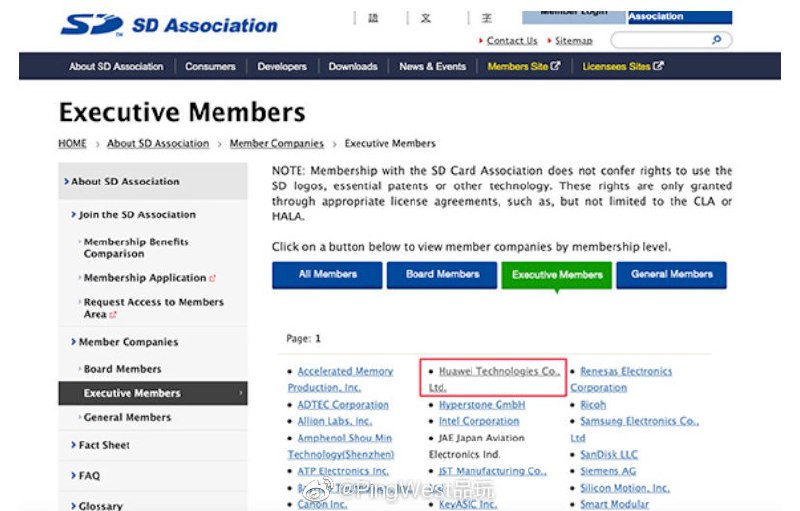Switch to the All Members tab

coord(326,275)
